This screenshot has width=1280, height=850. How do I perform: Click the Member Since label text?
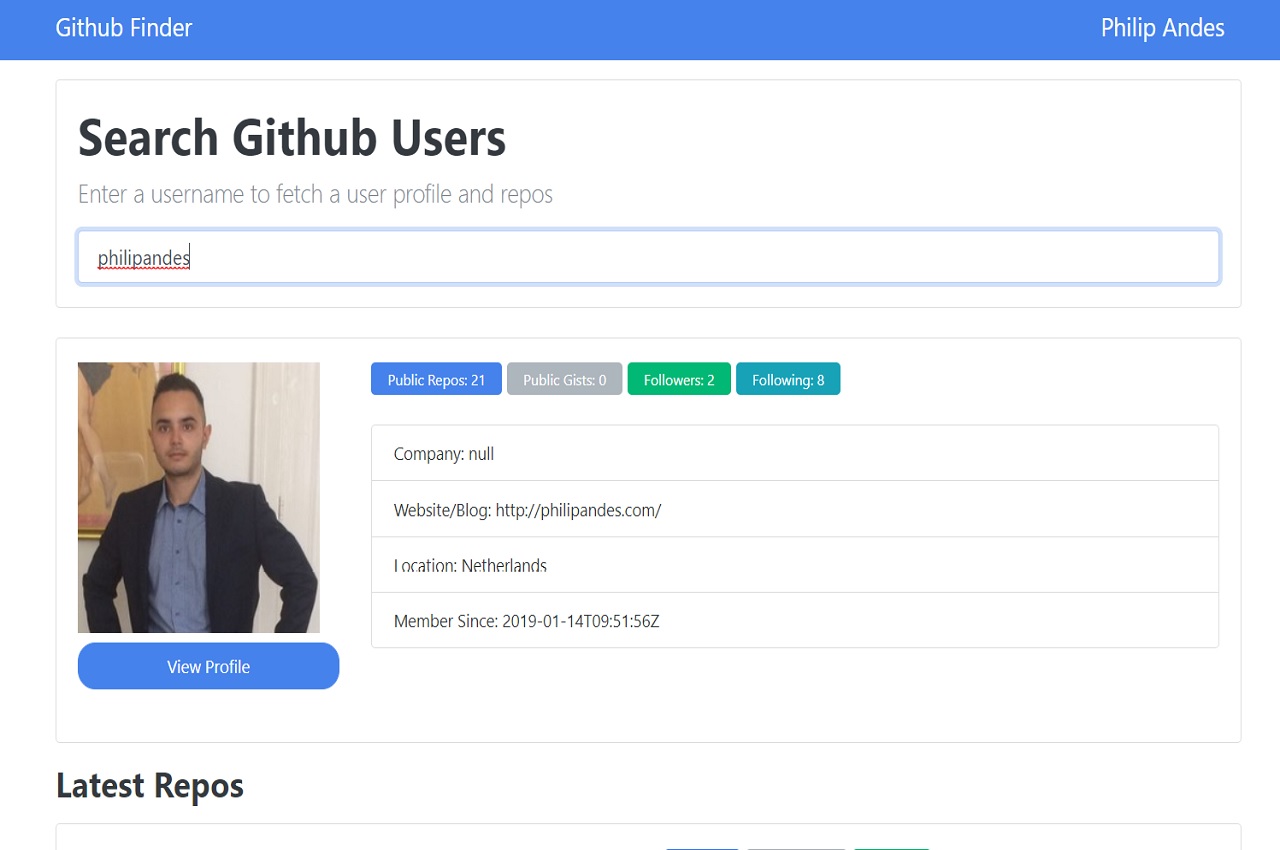point(446,621)
